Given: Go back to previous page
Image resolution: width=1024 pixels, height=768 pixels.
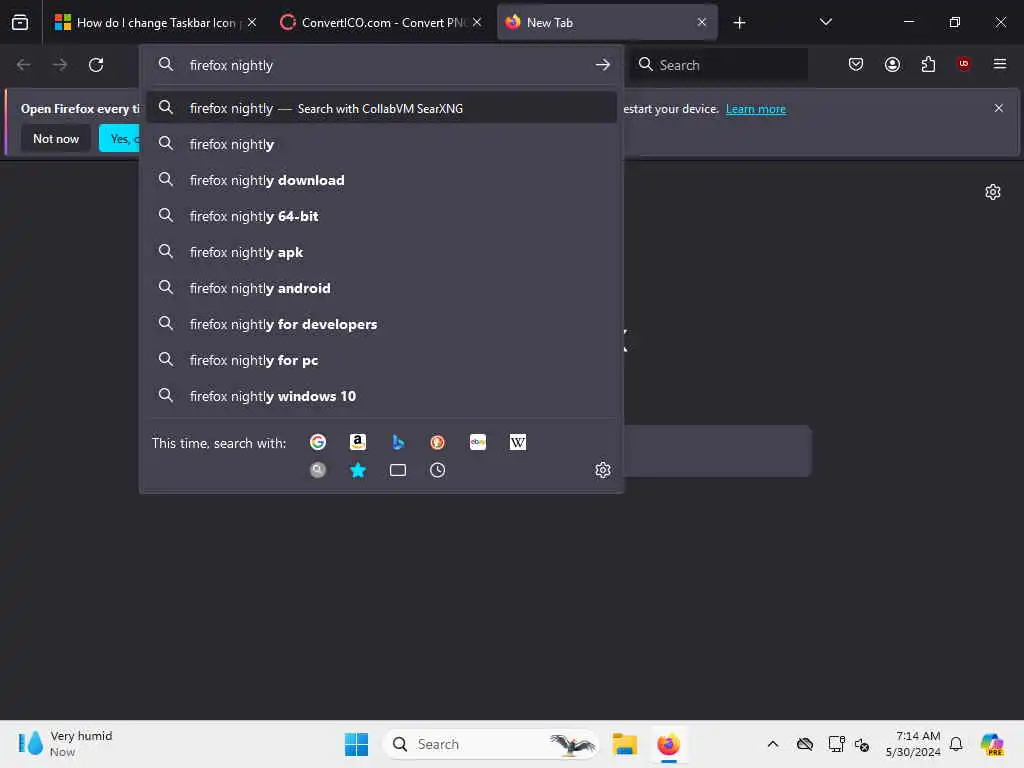Looking at the screenshot, I should coord(24,65).
